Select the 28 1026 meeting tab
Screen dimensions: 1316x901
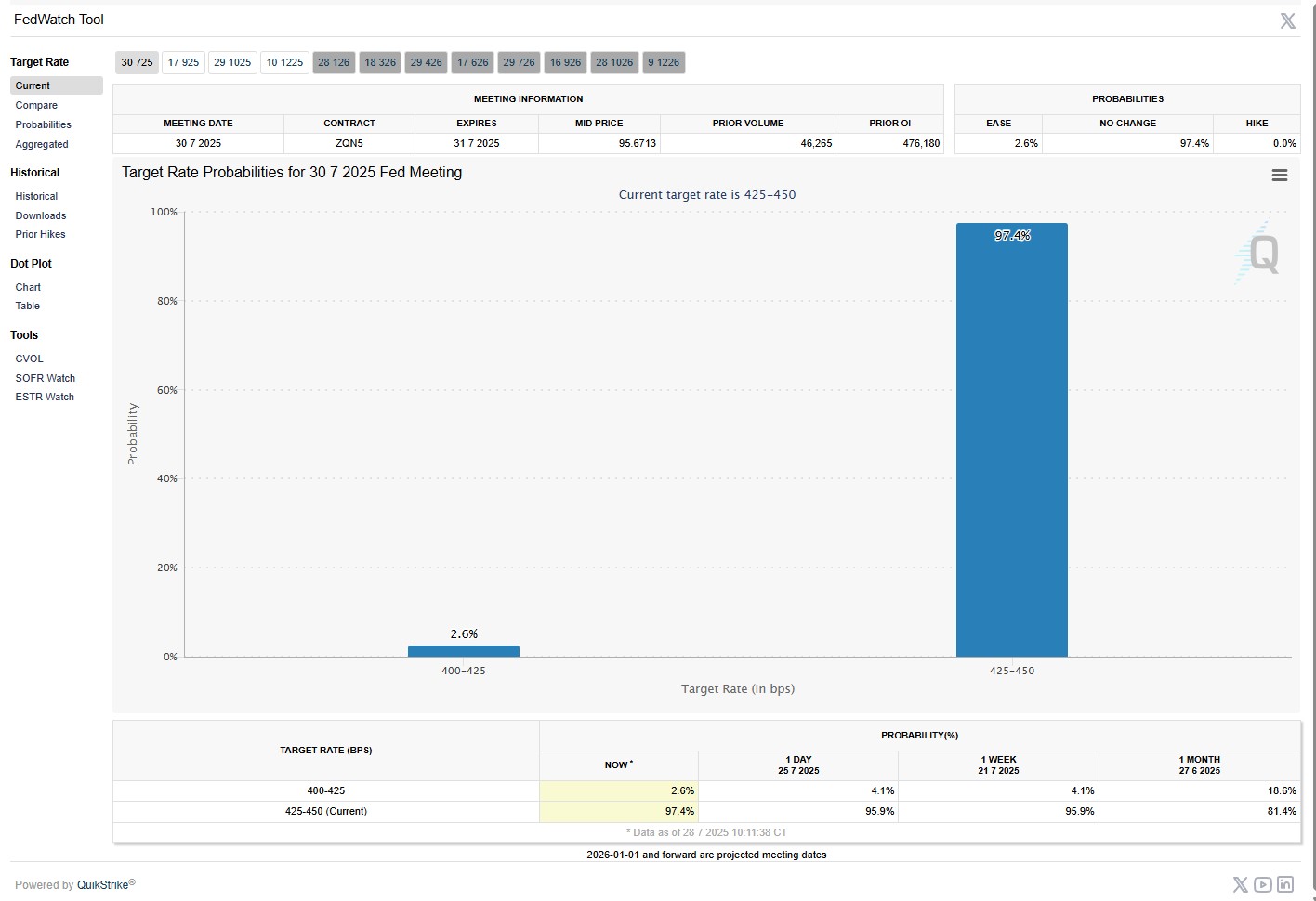click(x=614, y=62)
